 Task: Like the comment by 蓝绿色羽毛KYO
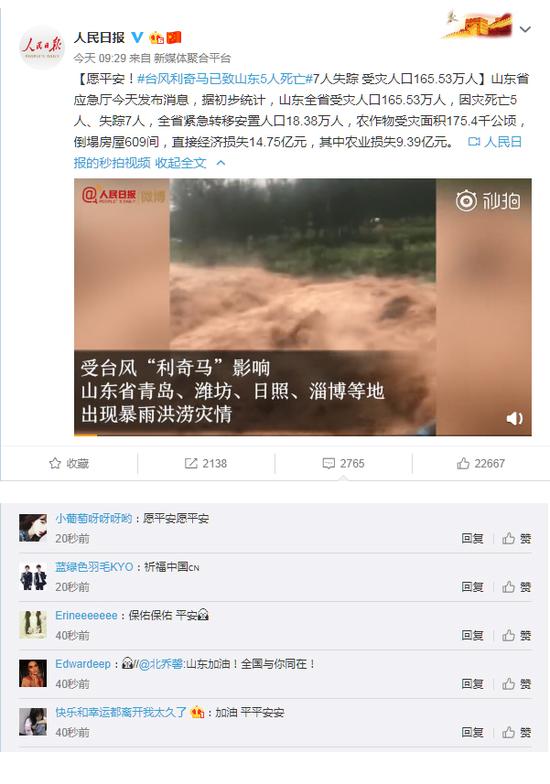pos(516,587)
